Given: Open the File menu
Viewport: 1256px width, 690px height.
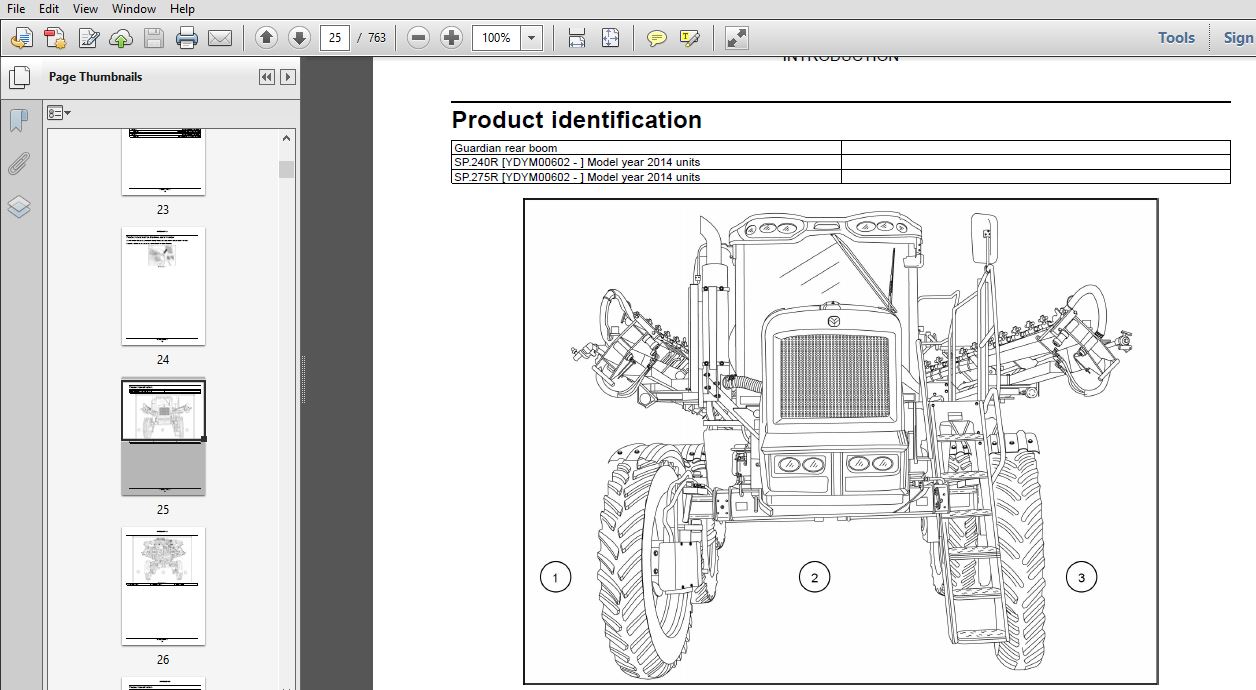Looking at the screenshot, I should click(16, 8).
